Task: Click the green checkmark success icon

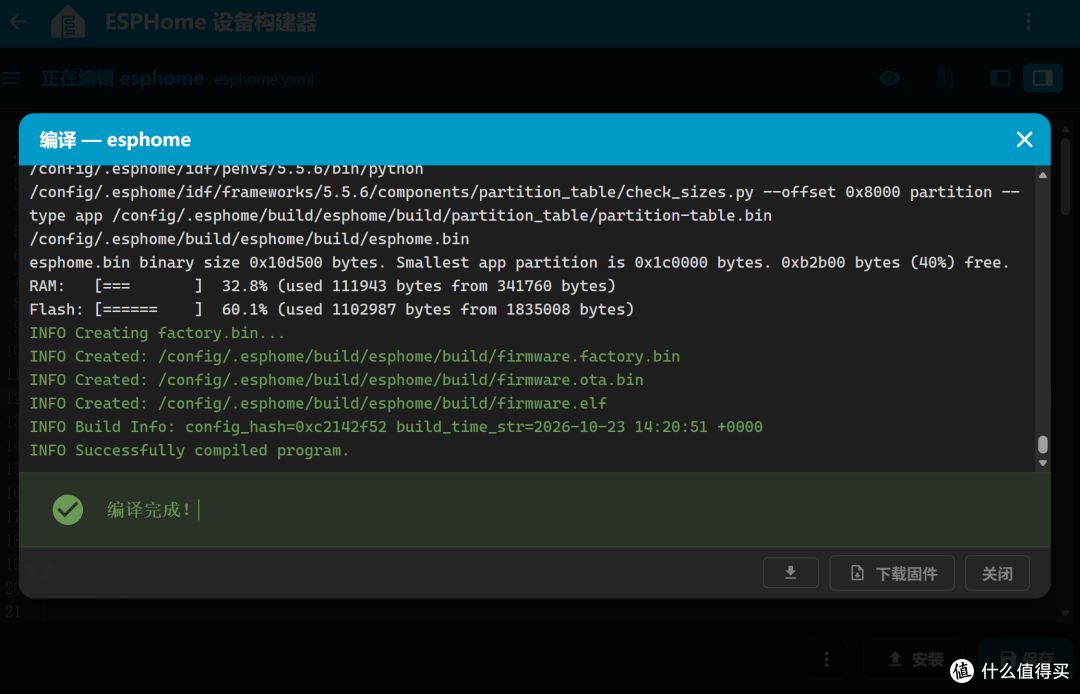Action: pos(68,509)
